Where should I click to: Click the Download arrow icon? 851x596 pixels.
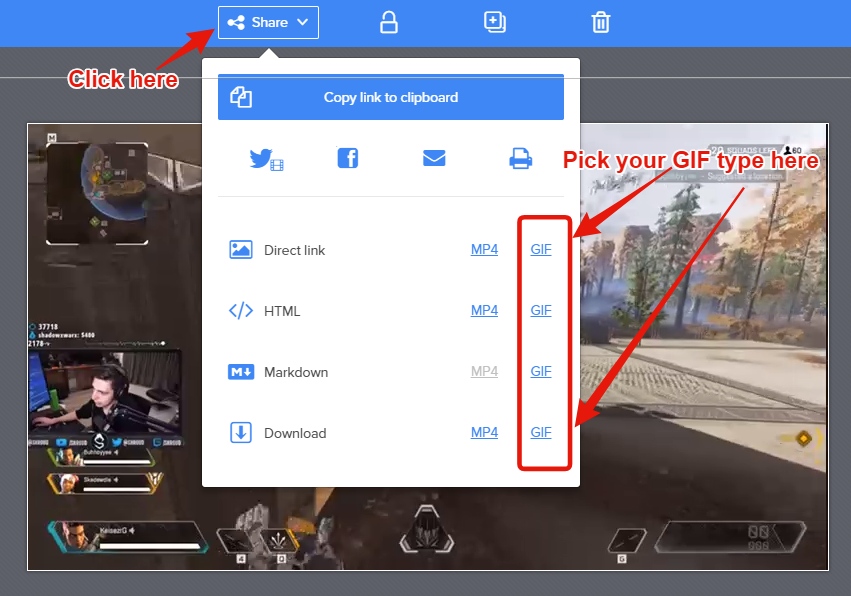241,433
